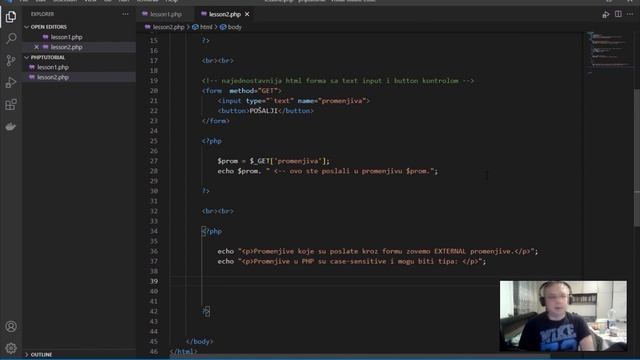
Task: Click the echo $prom code line
Action: pyautogui.click(x=327, y=171)
